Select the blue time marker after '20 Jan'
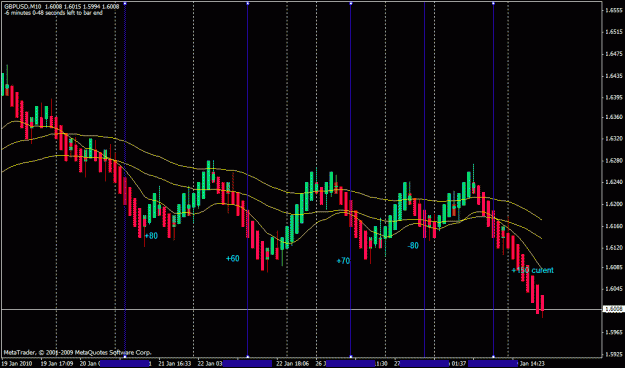Image resolution: width=625 pixels, height=368 pixels. 124,364
